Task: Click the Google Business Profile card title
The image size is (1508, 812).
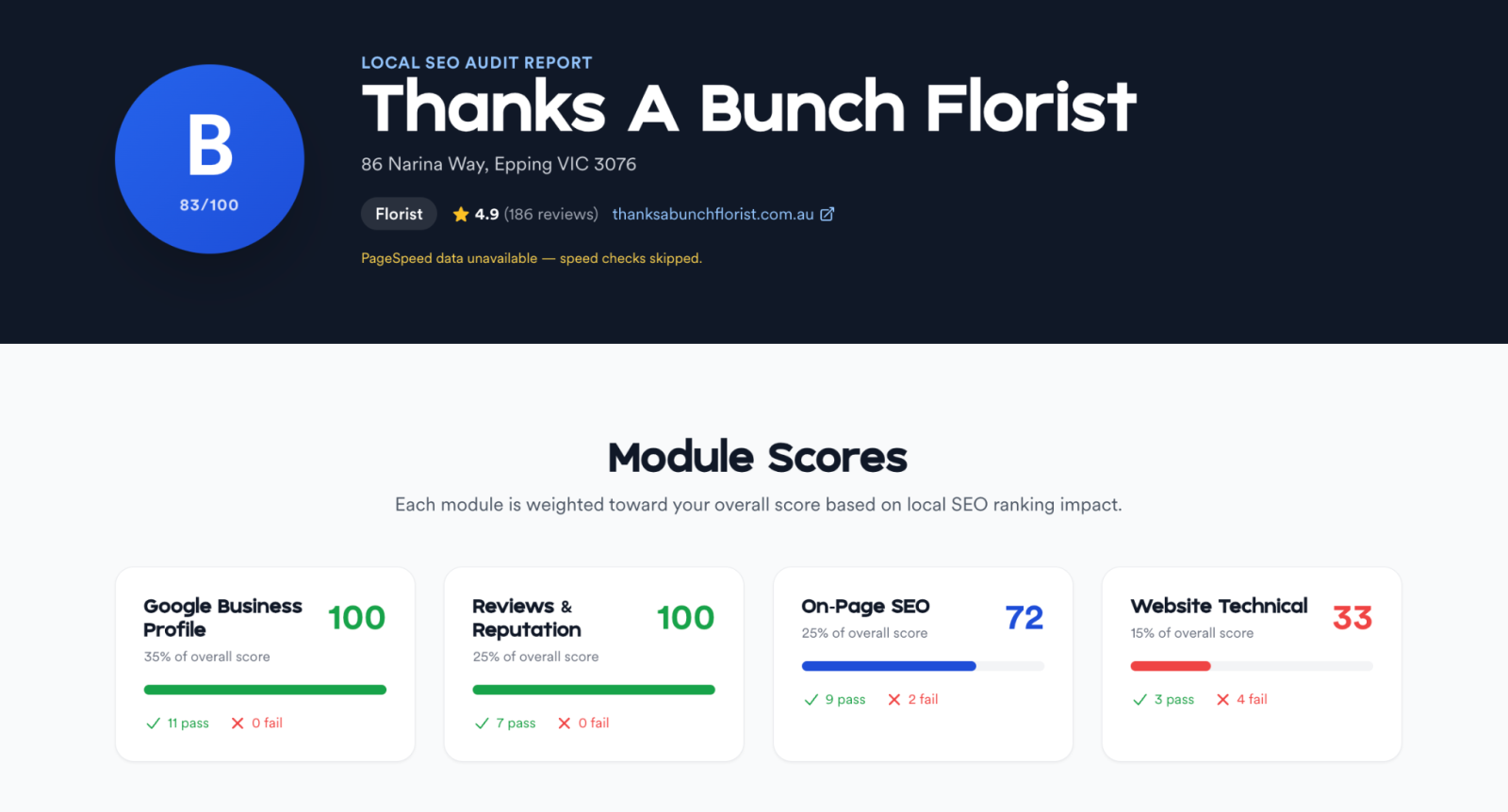Action: (x=222, y=617)
